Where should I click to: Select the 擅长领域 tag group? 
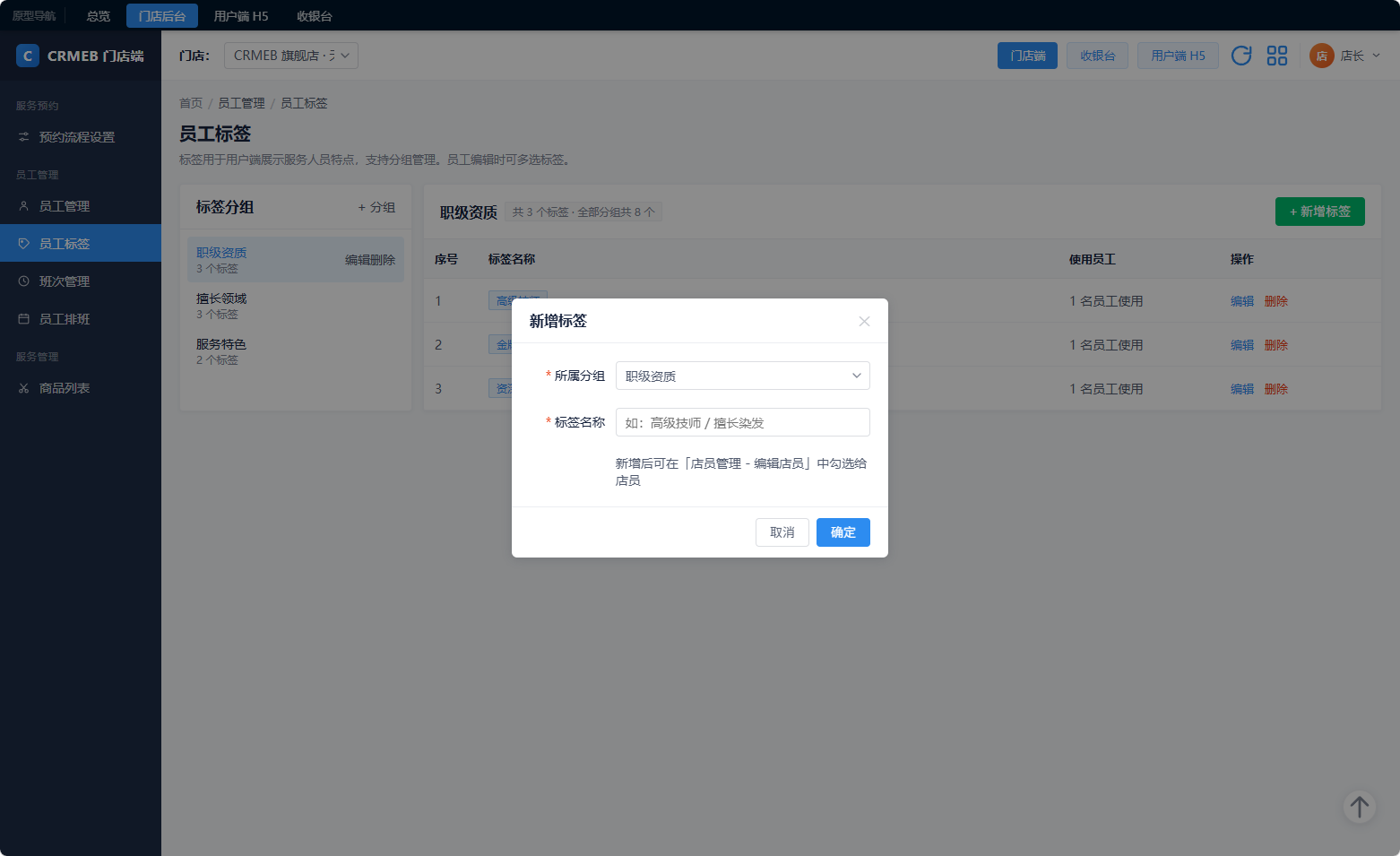coord(296,306)
